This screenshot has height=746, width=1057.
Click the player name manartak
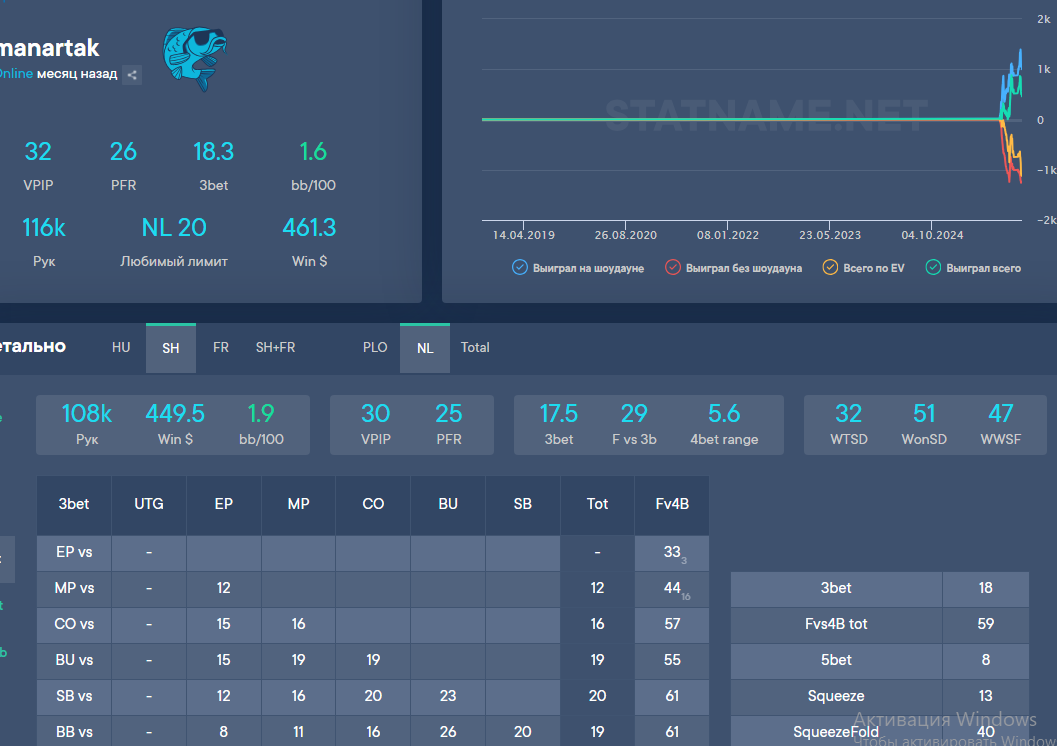pos(50,47)
